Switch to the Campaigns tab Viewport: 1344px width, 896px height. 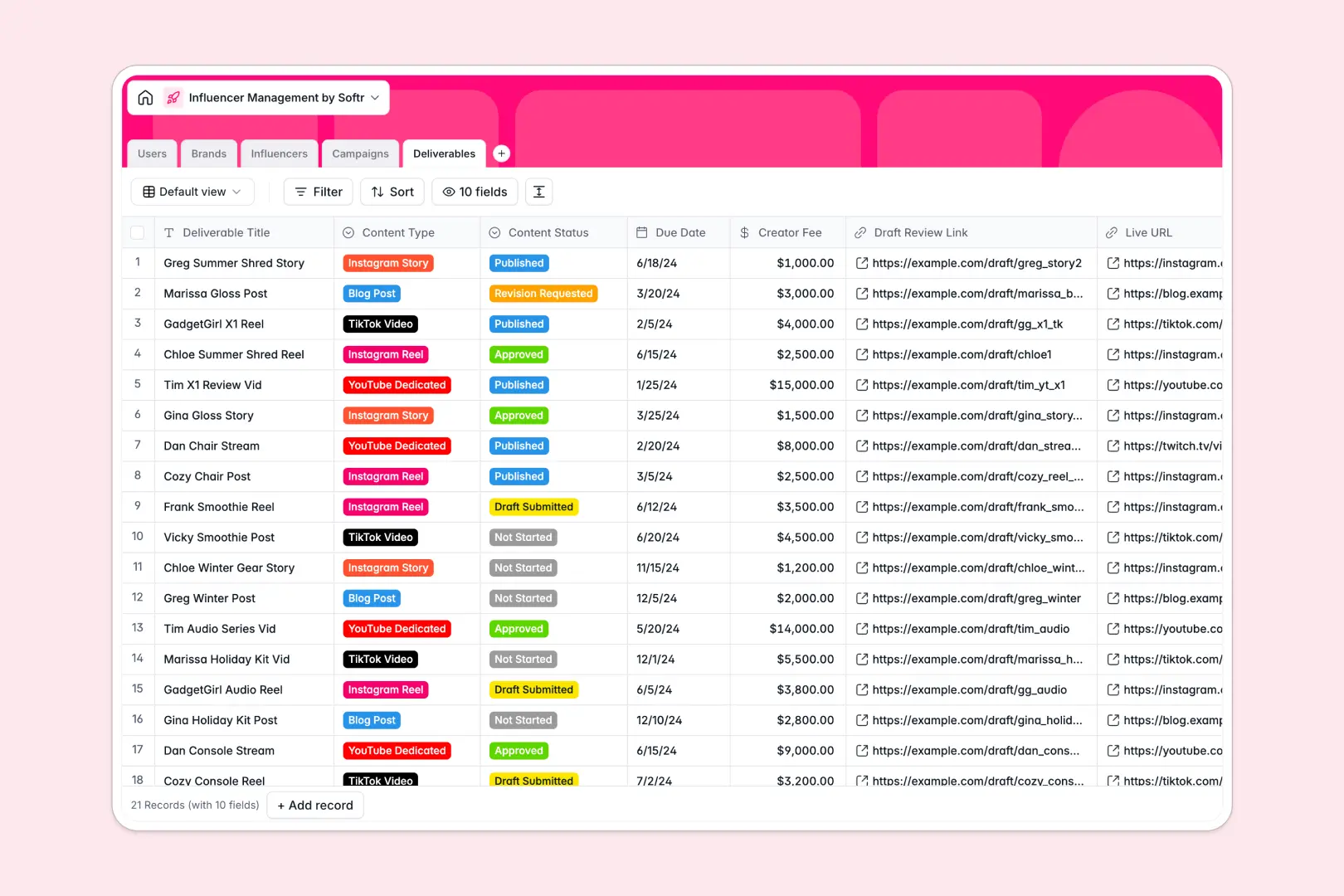pos(360,153)
